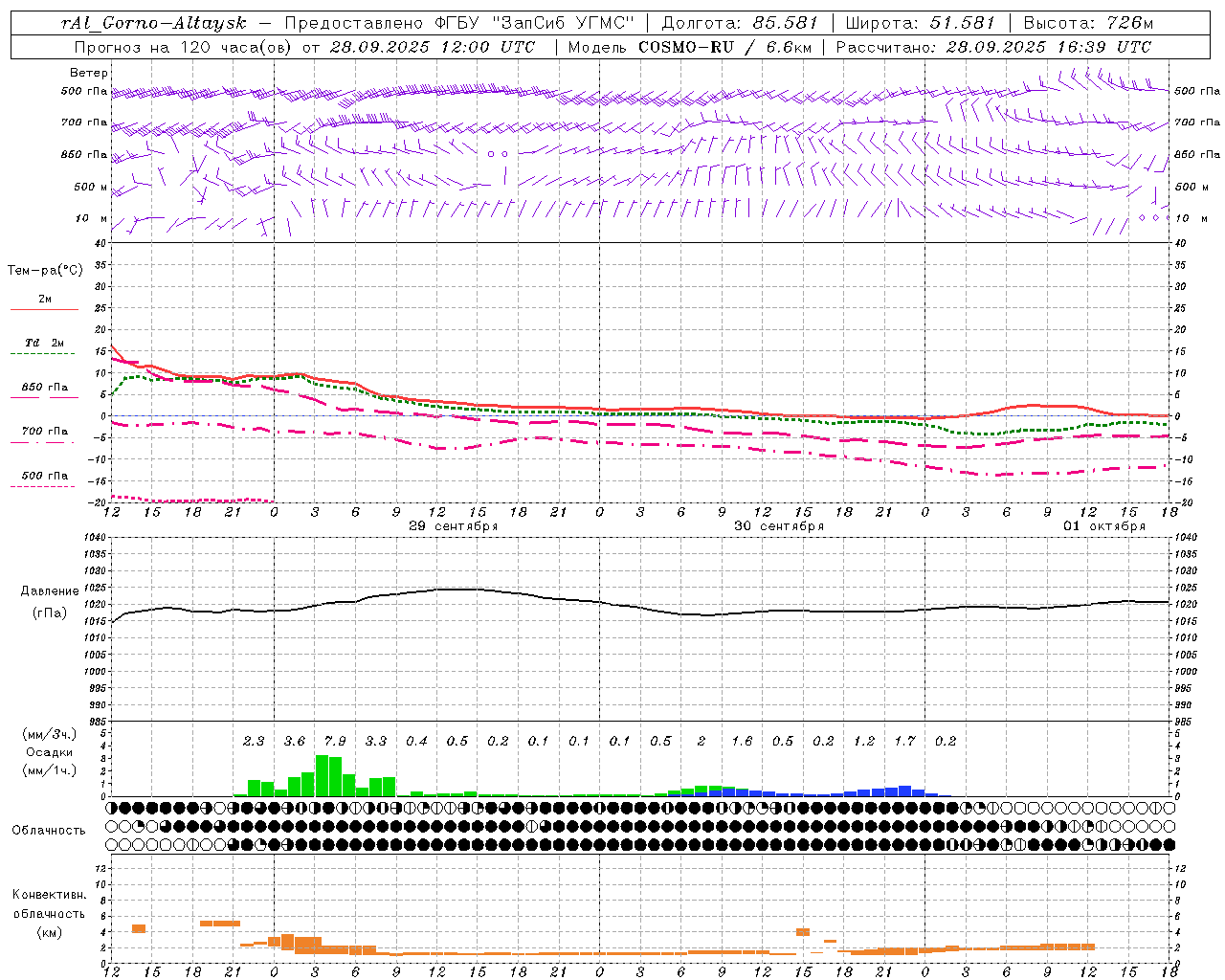The image size is (1225, 980).
Task: Click the precipitation value 1.7
Action: click(x=904, y=742)
